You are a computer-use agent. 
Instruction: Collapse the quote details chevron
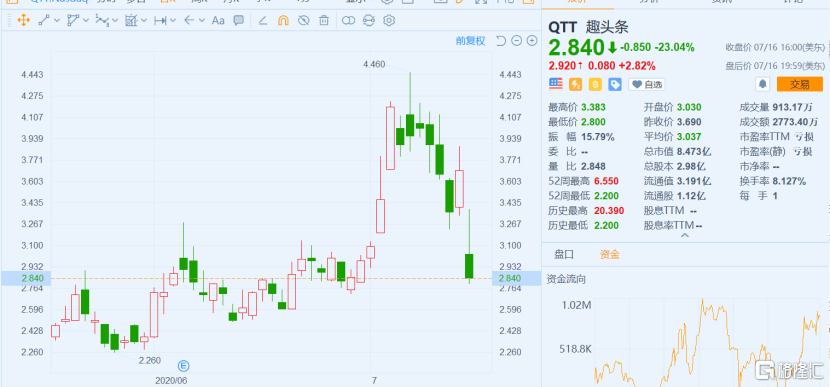click(685, 235)
